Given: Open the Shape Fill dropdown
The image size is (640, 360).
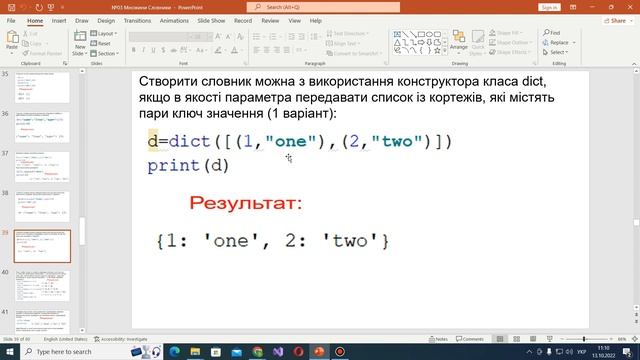Looking at the screenshot, I should coord(505,33).
